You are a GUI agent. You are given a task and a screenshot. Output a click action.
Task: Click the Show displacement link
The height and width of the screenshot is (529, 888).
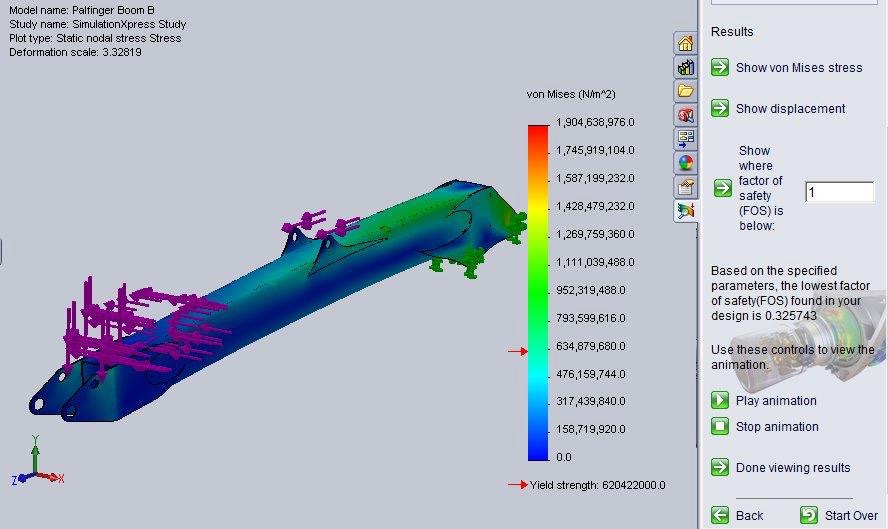tap(790, 108)
